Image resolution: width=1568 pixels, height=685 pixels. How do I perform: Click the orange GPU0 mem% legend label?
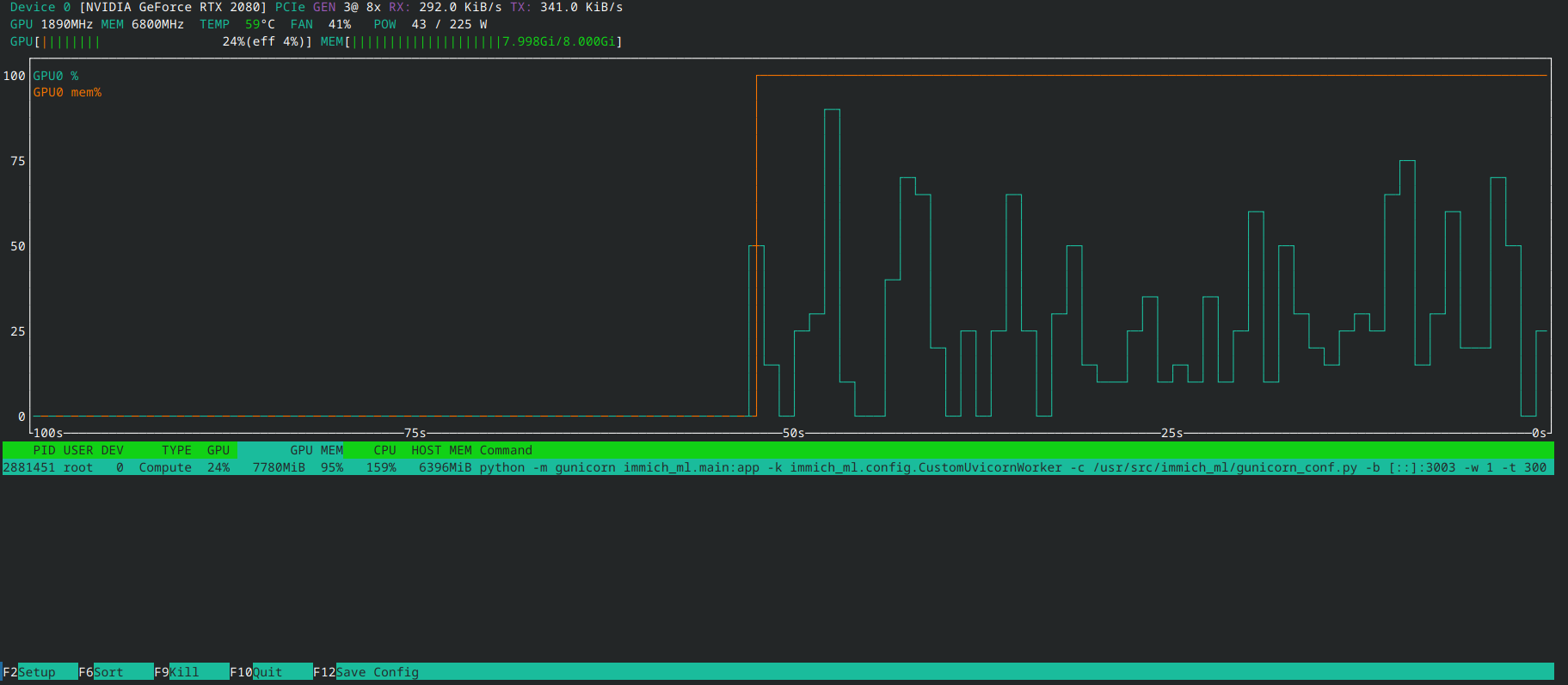point(67,92)
